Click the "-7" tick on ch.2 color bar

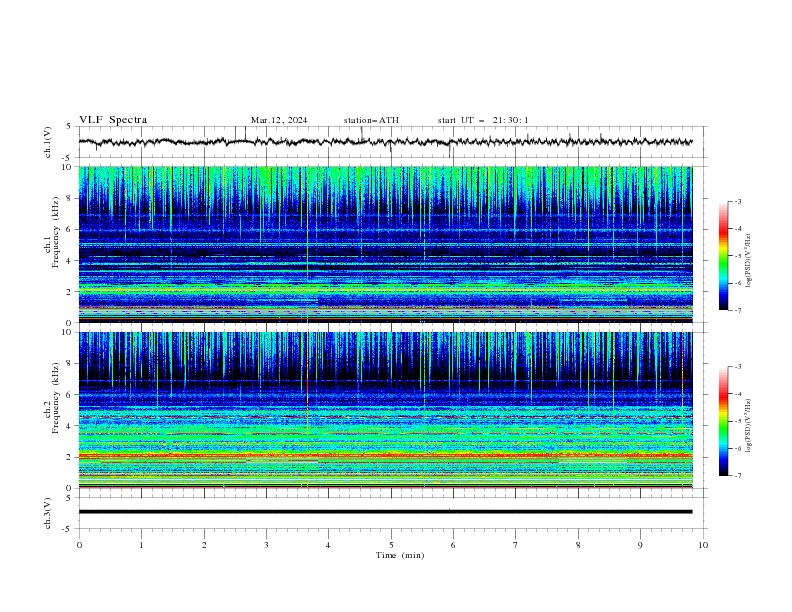point(738,476)
